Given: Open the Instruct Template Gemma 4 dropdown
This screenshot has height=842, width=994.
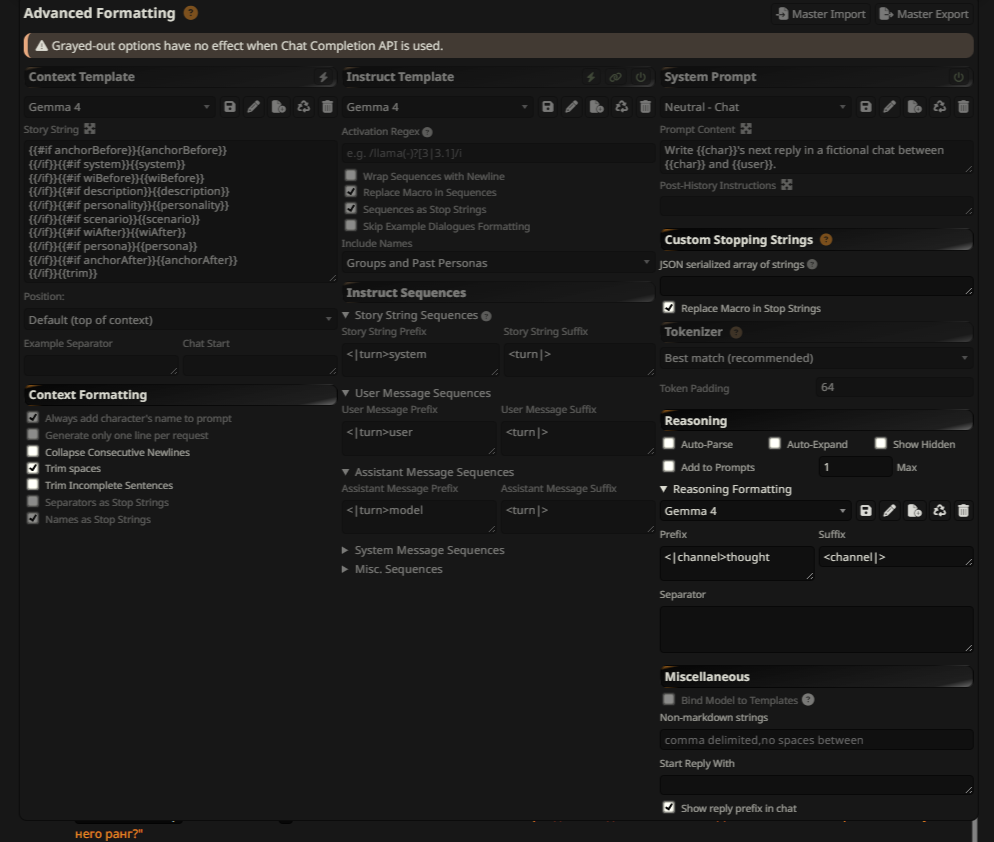Looking at the screenshot, I should (437, 107).
